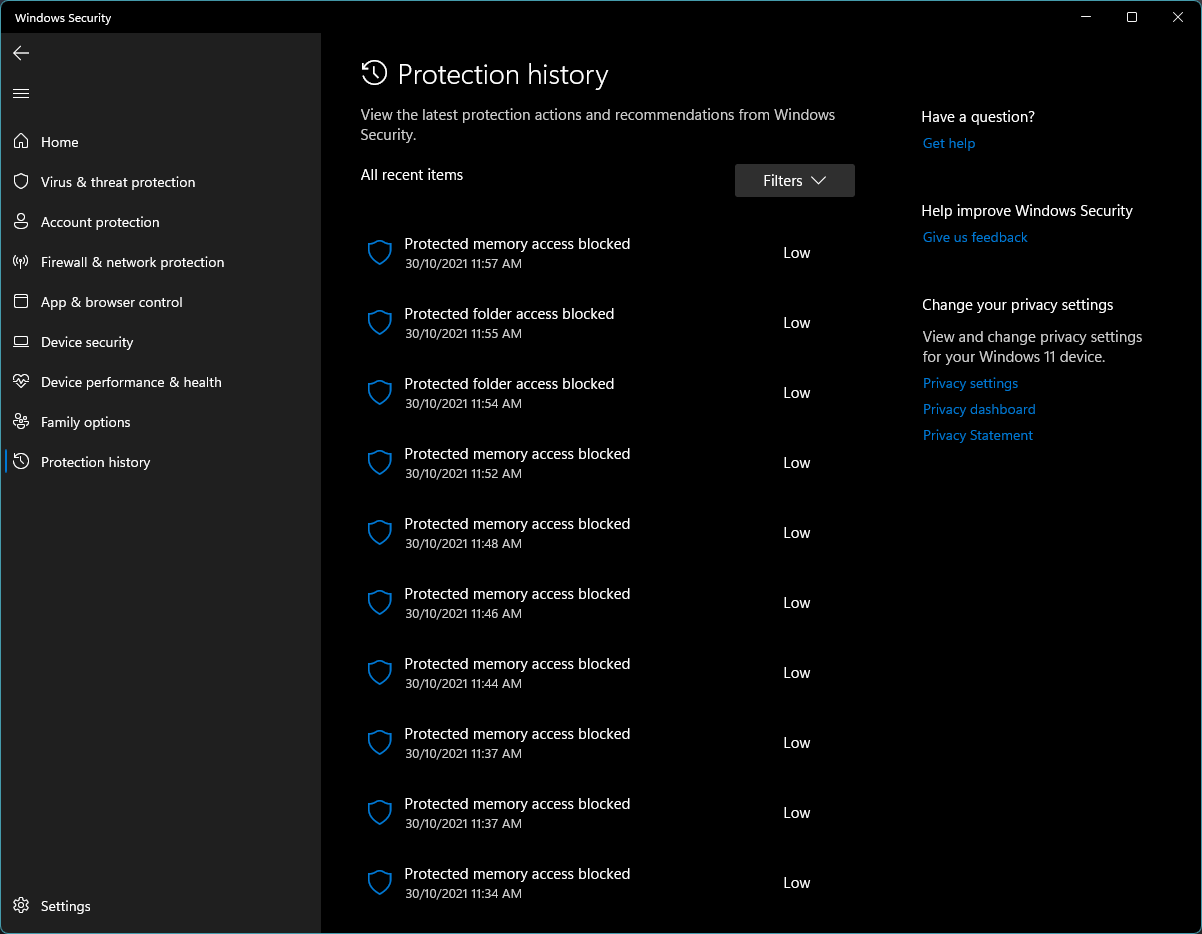Open the Filters dropdown

[794, 181]
